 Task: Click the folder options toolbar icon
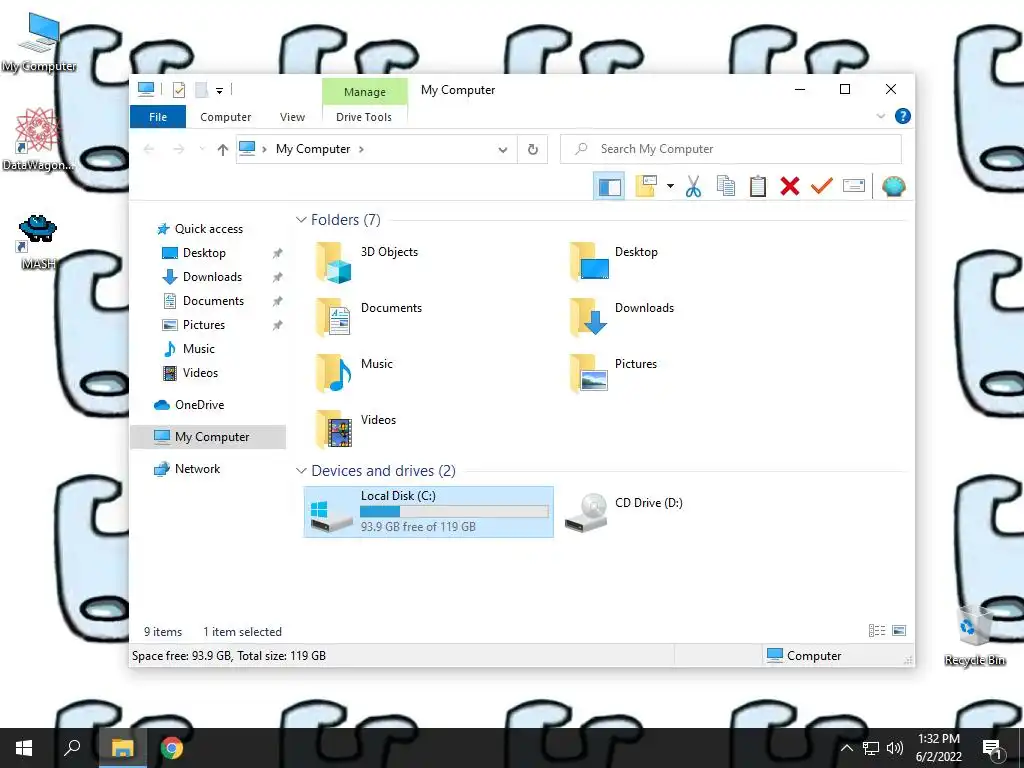646,187
